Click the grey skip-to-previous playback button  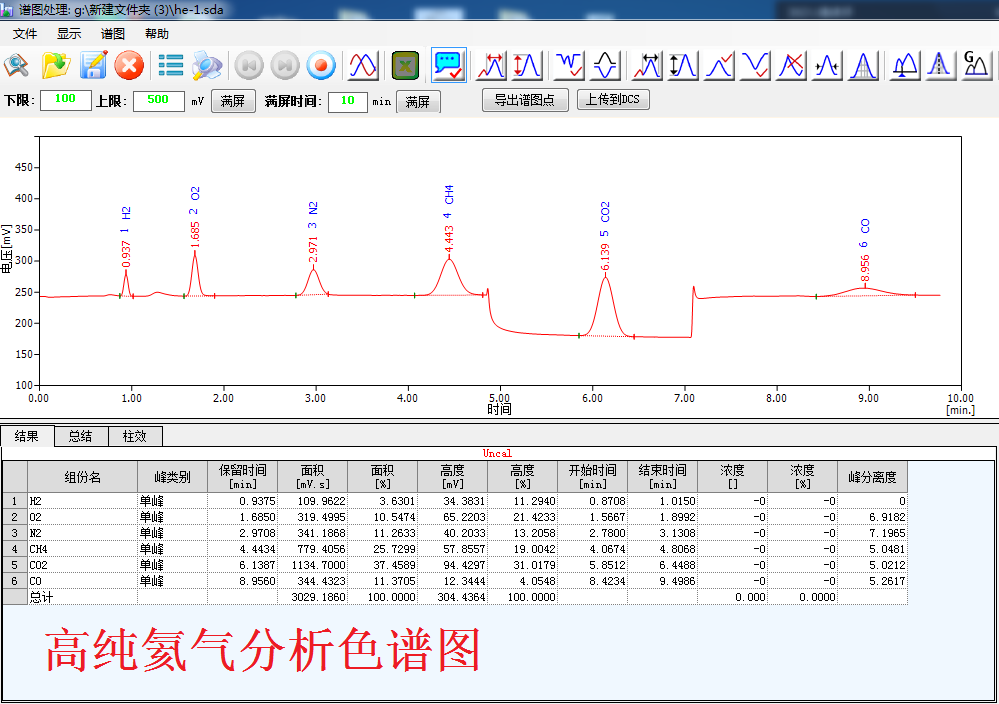click(x=248, y=65)
